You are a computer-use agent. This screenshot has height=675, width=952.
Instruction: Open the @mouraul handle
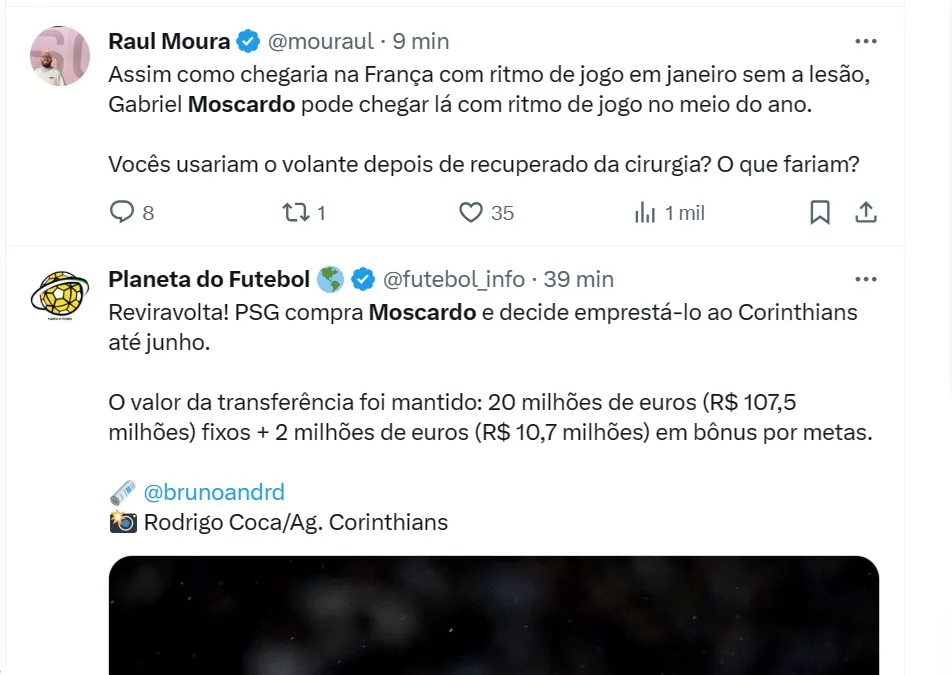pyautogui.click(x=320, y=42)
